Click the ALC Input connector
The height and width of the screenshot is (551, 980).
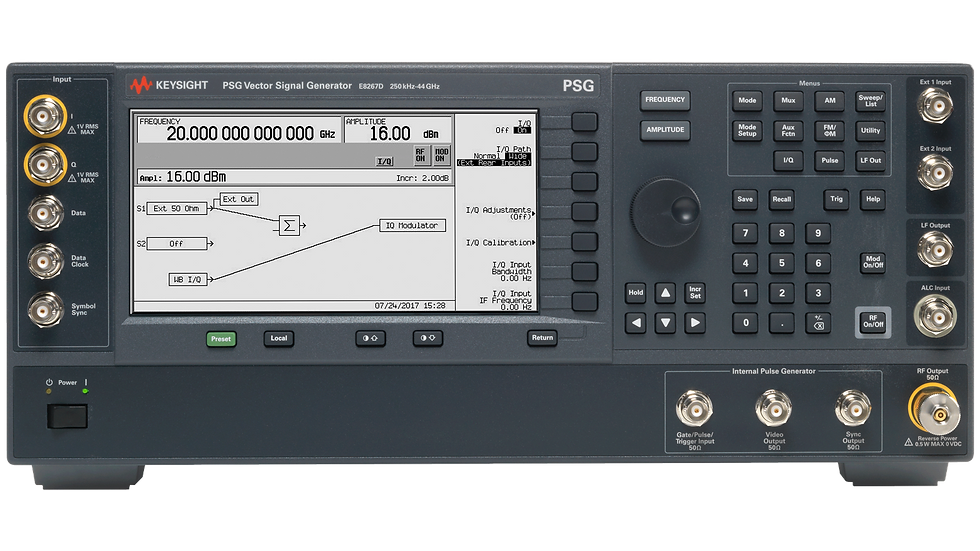[935, 315]
